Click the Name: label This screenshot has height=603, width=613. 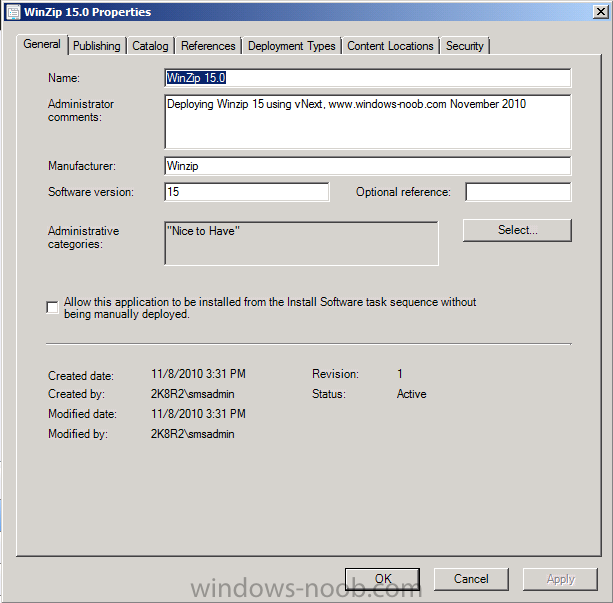coord(64,78)
